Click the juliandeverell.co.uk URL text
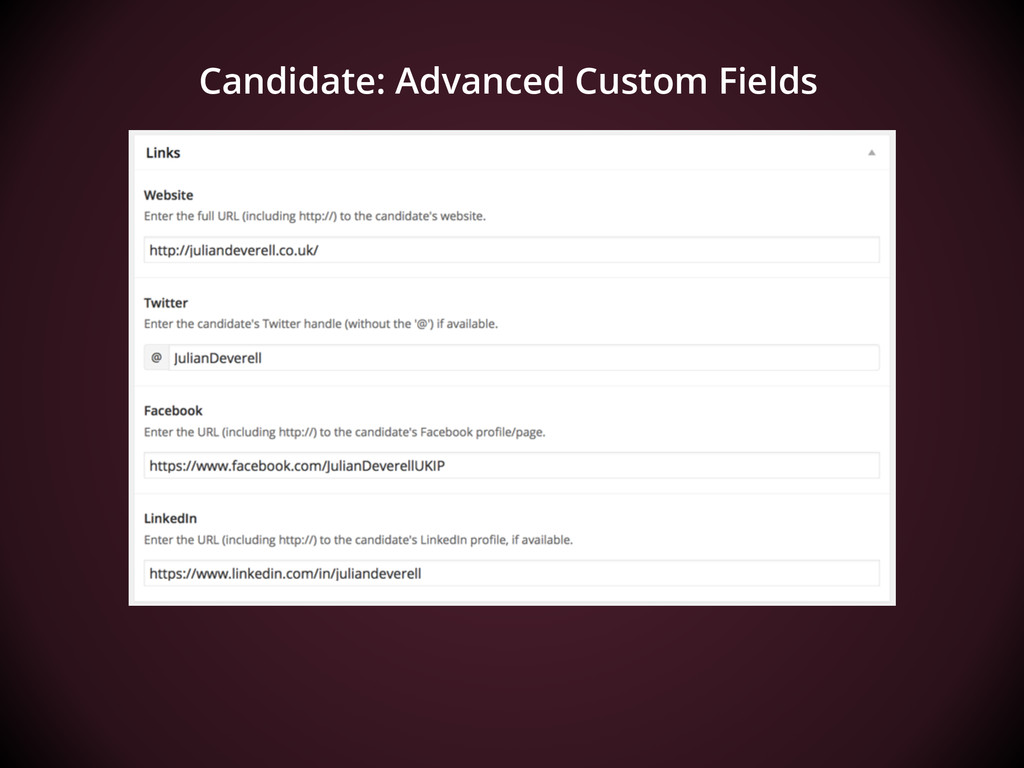 click(x=234, y=250)
